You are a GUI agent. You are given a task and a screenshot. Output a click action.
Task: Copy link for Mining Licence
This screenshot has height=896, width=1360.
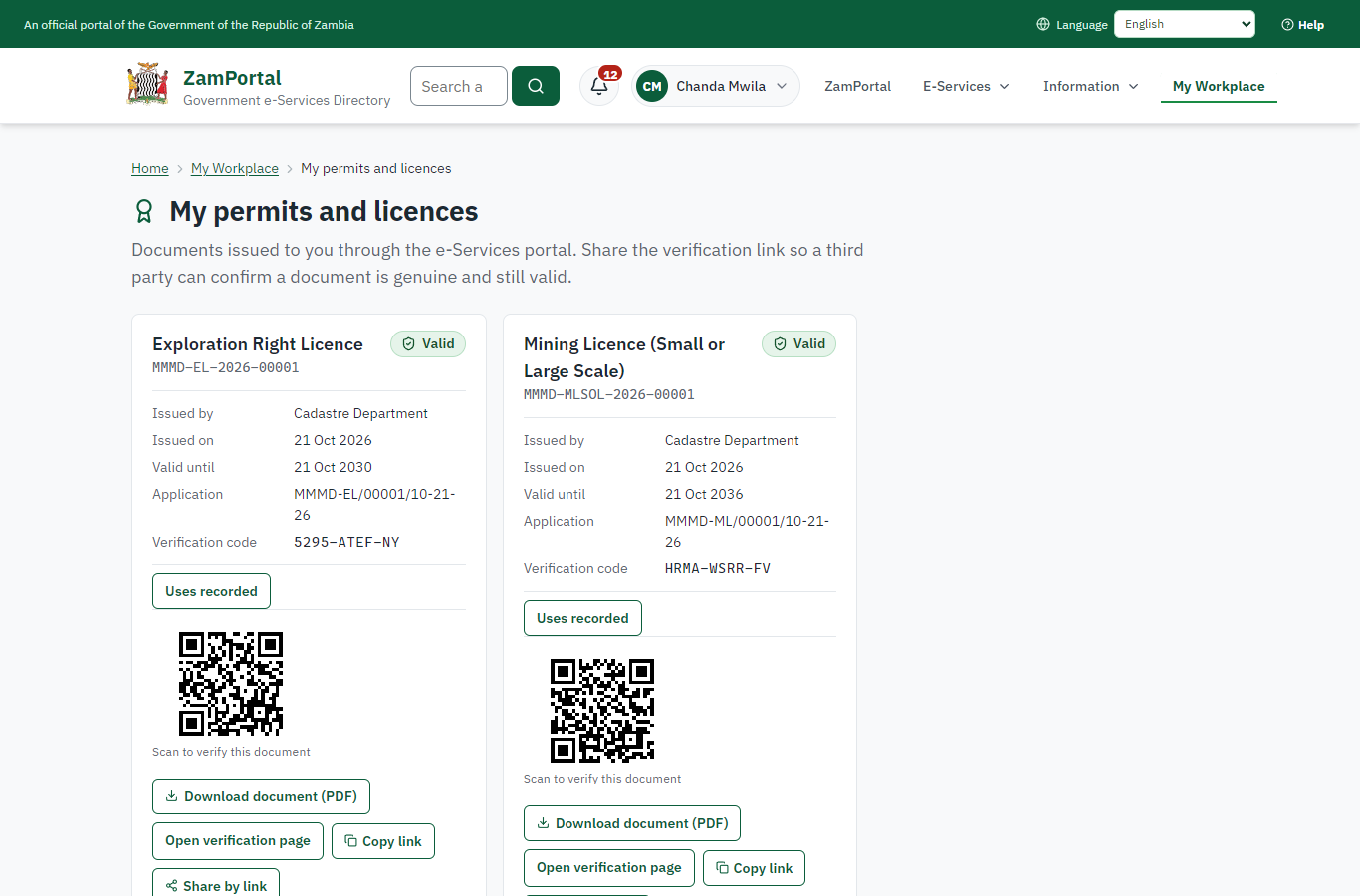pos(754,868)
